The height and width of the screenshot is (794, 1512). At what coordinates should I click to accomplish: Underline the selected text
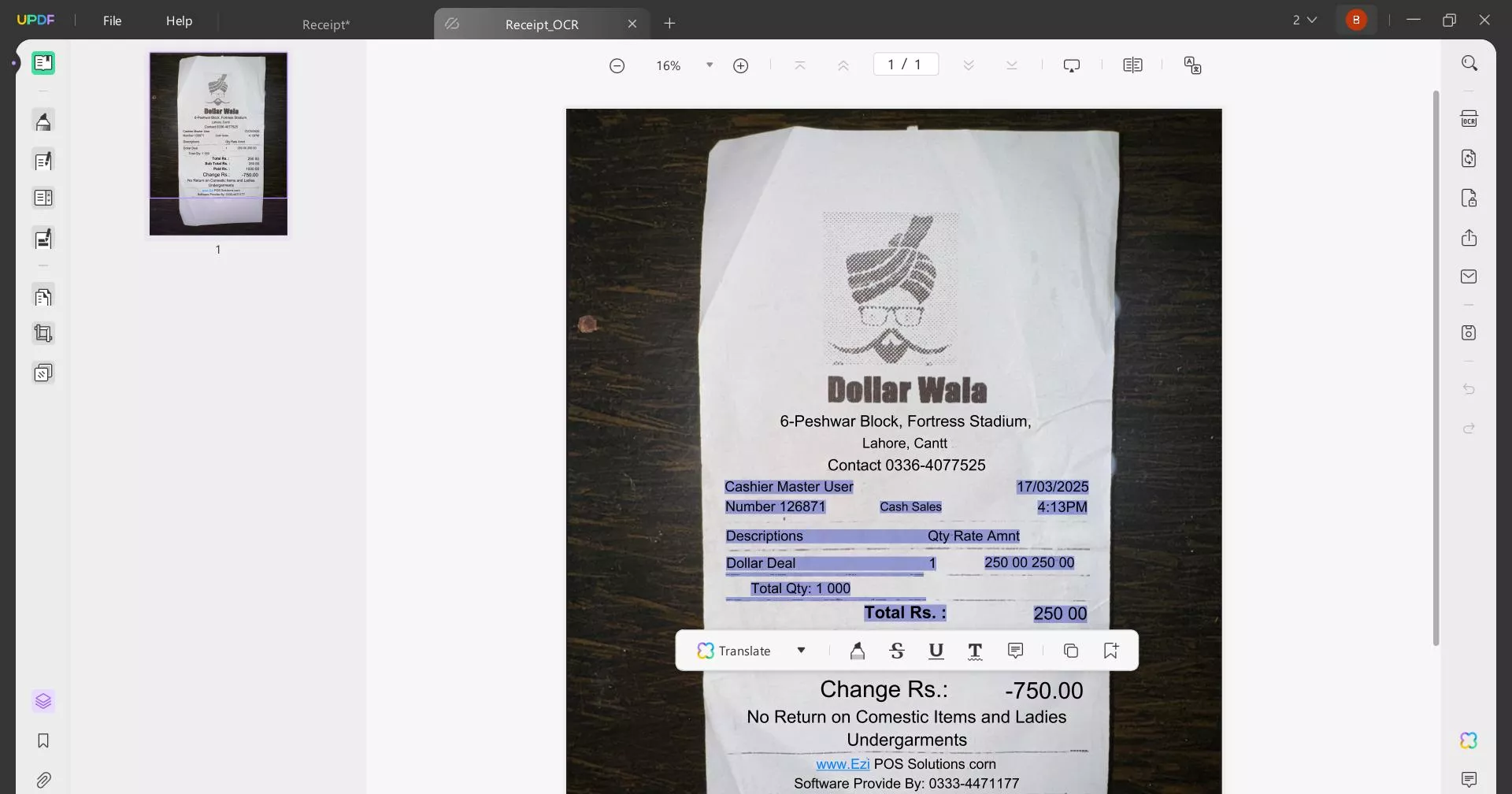pos(936,651)
